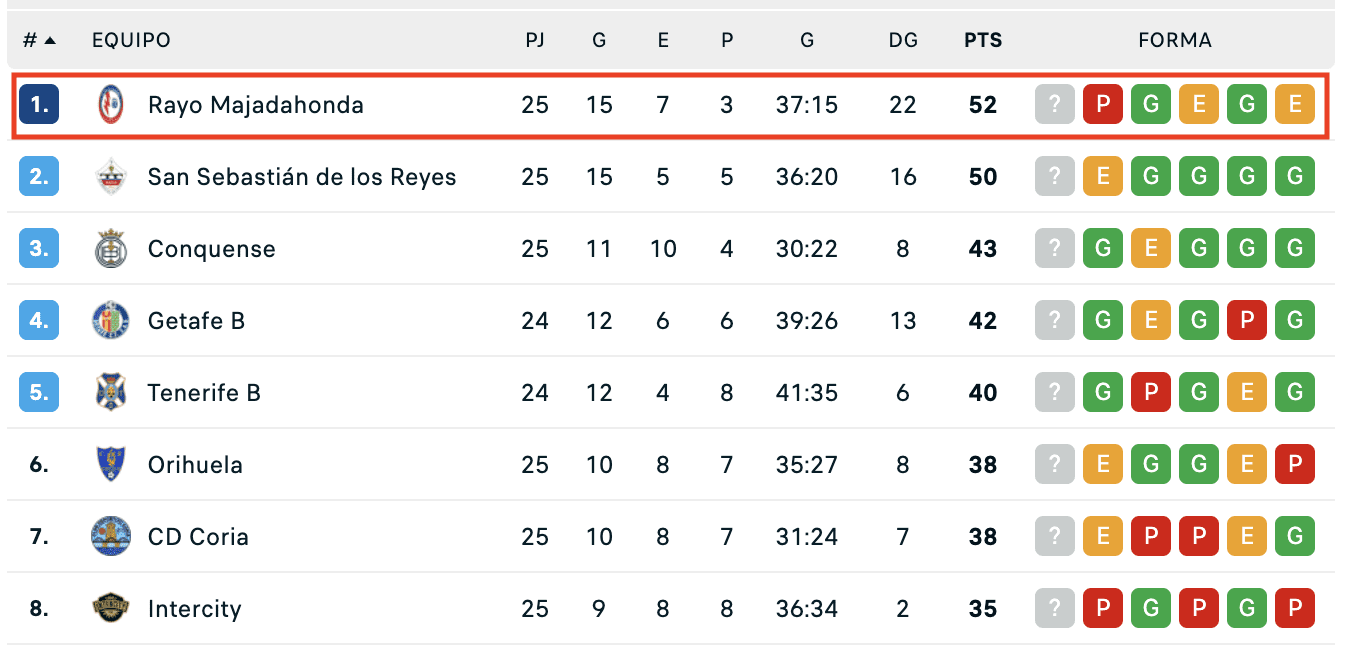Screen dimensions: 1346x652
Task: Click the Orihuela club crest
Action: click(110, 465)
